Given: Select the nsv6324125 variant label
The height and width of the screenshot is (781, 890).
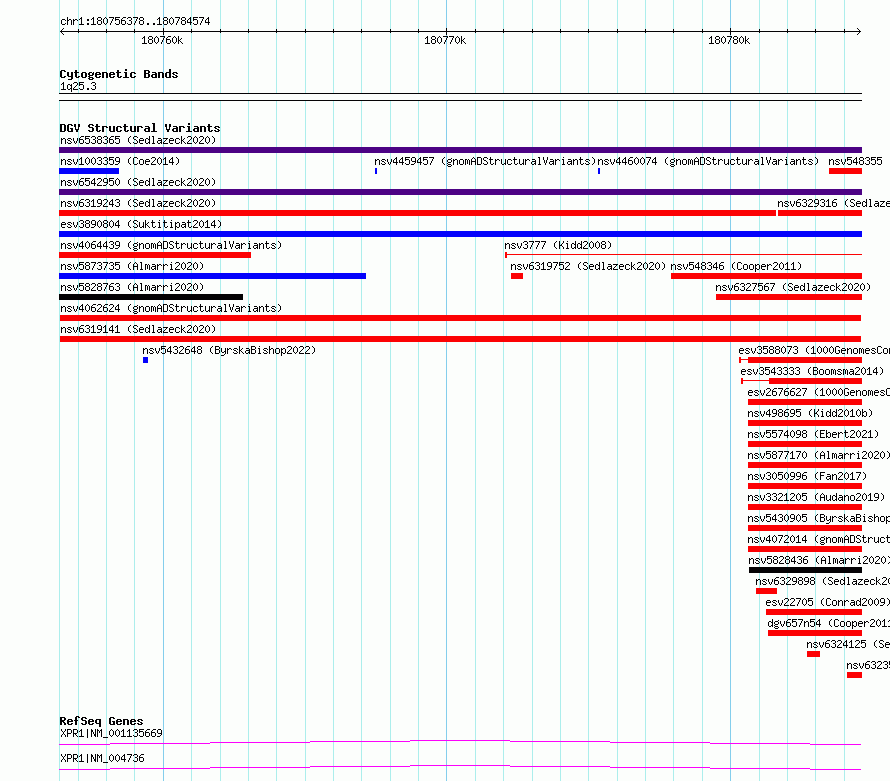Looking at the screenshot, I should click(848, 644).
